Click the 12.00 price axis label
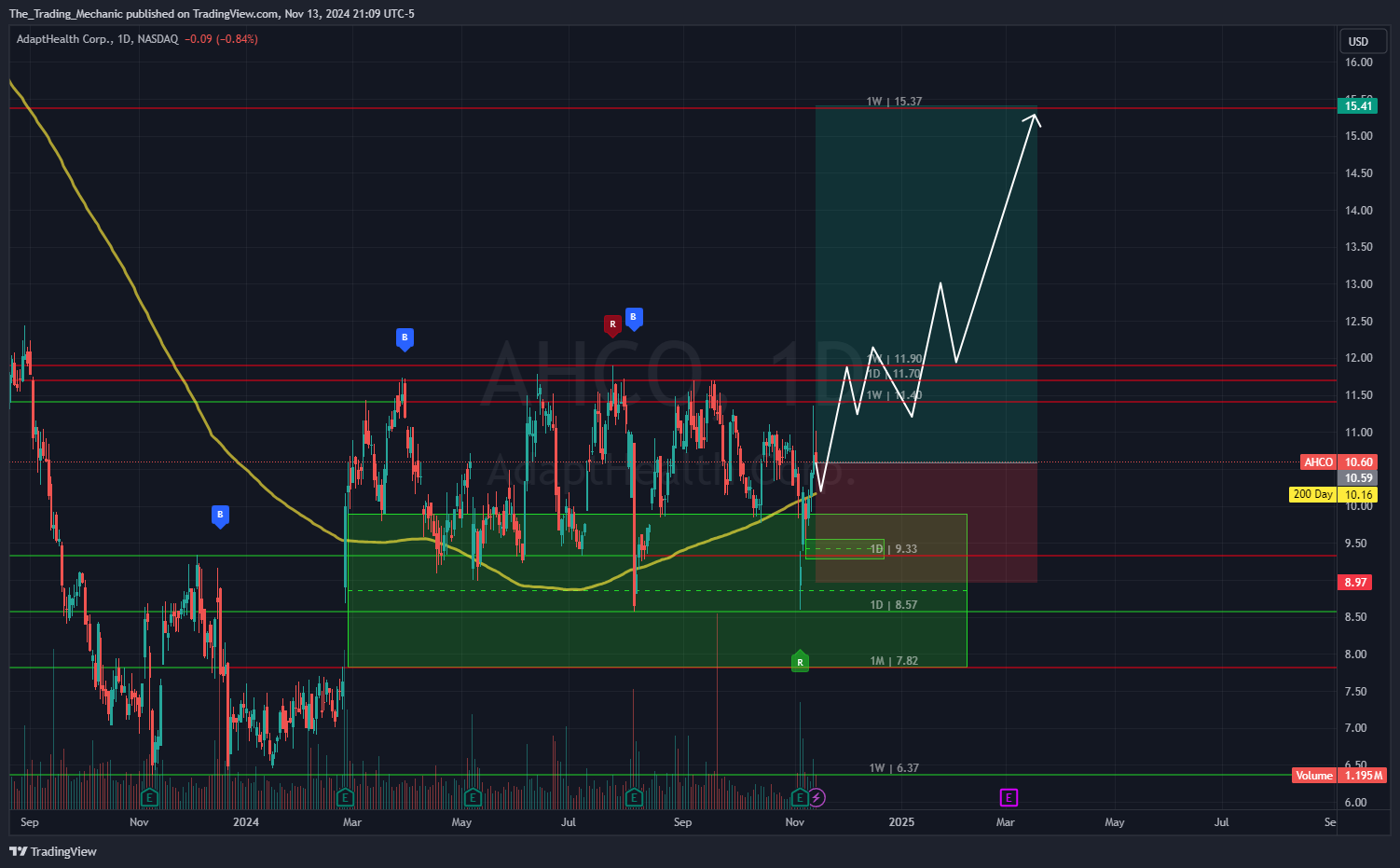Image resolution: width=1400 pixels, height=868 pixels. (x=1358, y=358)
